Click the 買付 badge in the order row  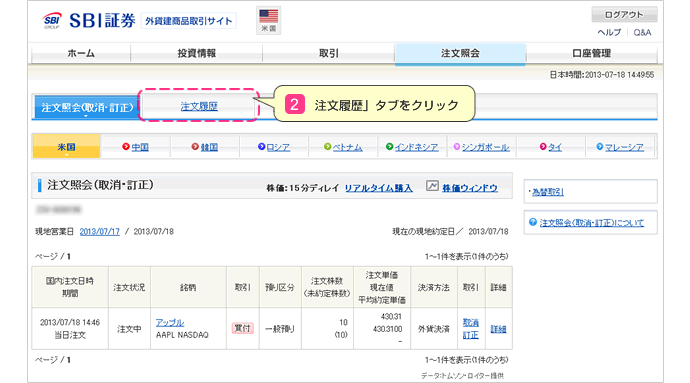click(242, 328)
